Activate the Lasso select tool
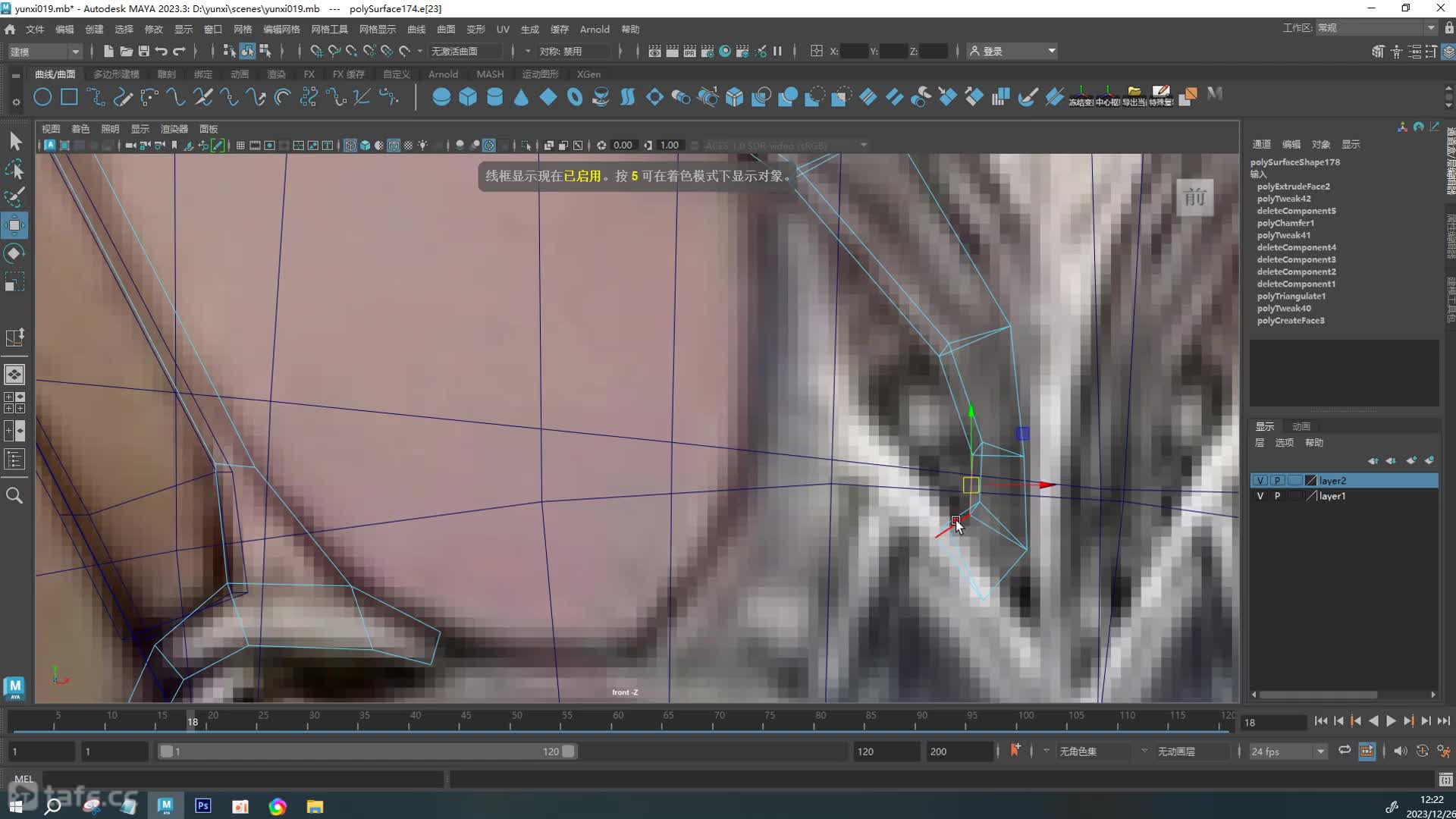The image size is (1456, 819). point(15,169)
